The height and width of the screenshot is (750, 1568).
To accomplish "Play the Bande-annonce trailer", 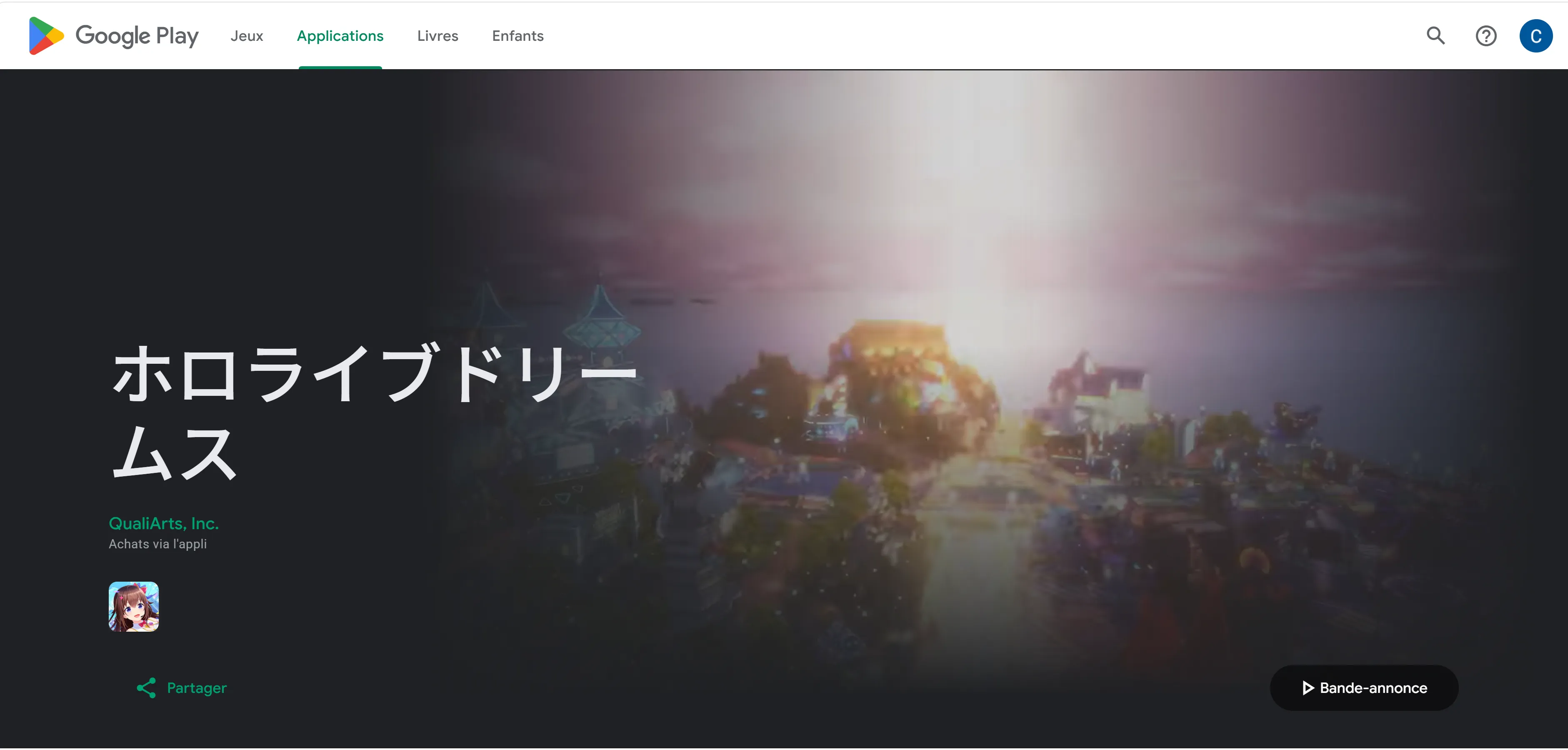I will click(1364, 688).
